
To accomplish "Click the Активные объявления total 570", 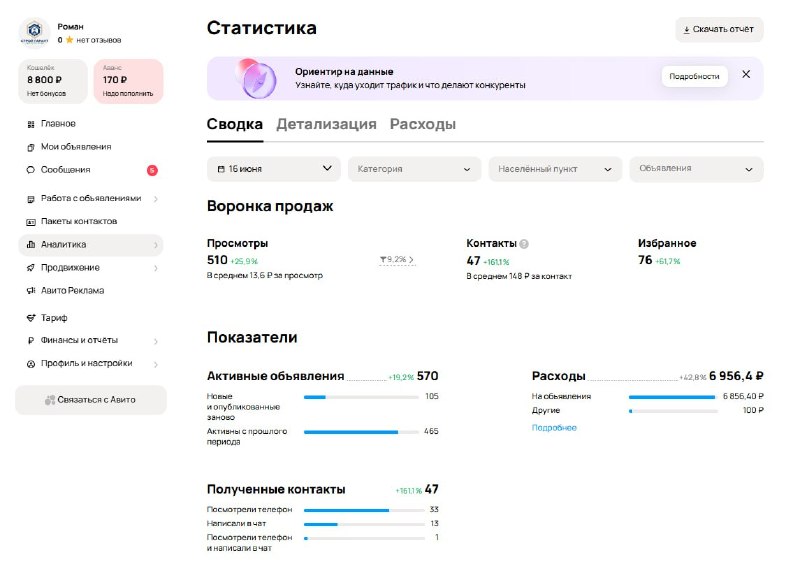I will (428, 376).
